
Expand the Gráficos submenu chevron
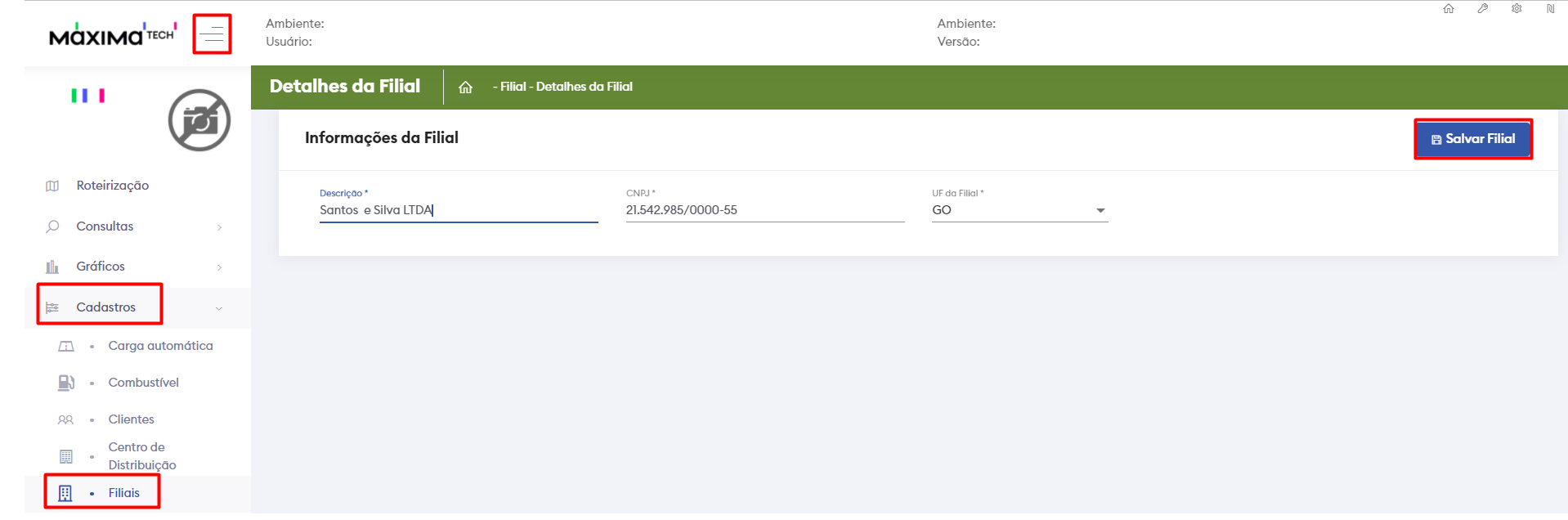pyautogui.click(x=219, y=267)
